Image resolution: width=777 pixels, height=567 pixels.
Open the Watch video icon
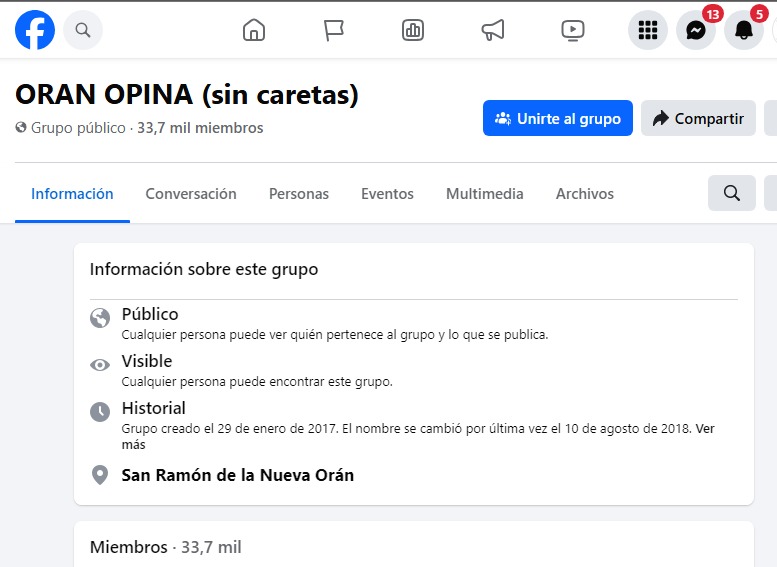[572, 30]
